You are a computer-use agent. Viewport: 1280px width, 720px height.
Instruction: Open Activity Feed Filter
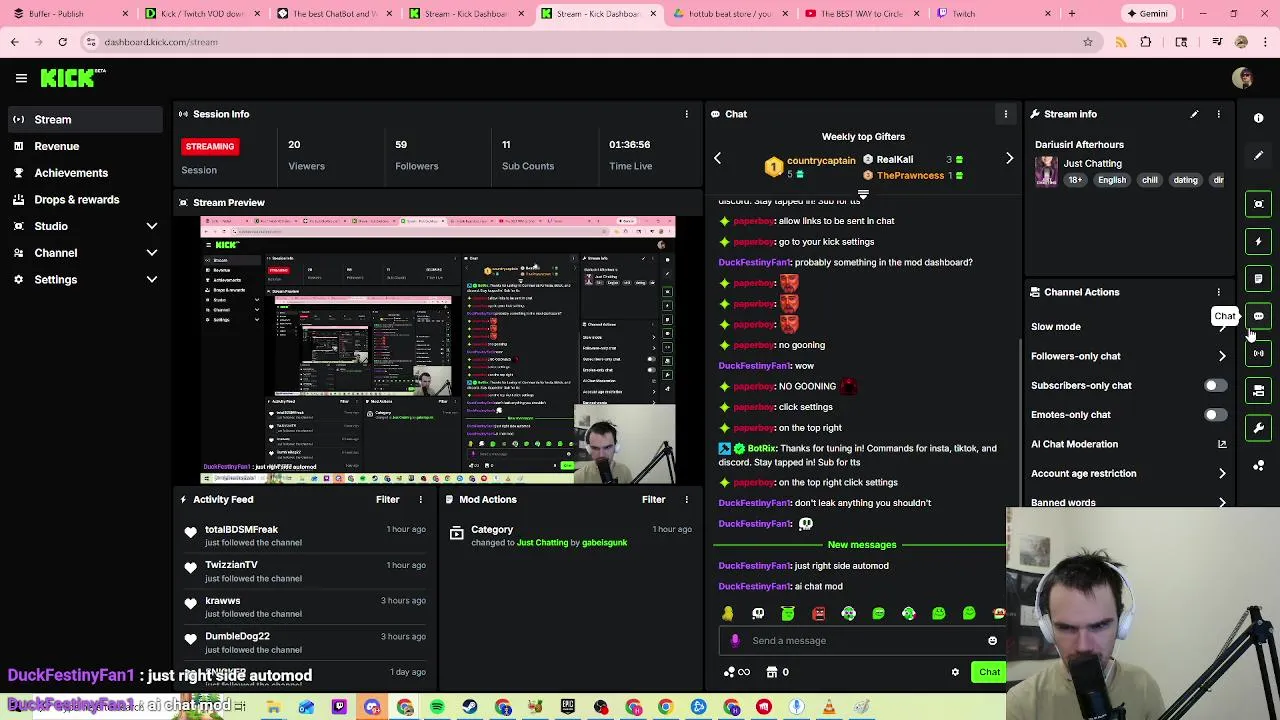(x=387, y=499)
